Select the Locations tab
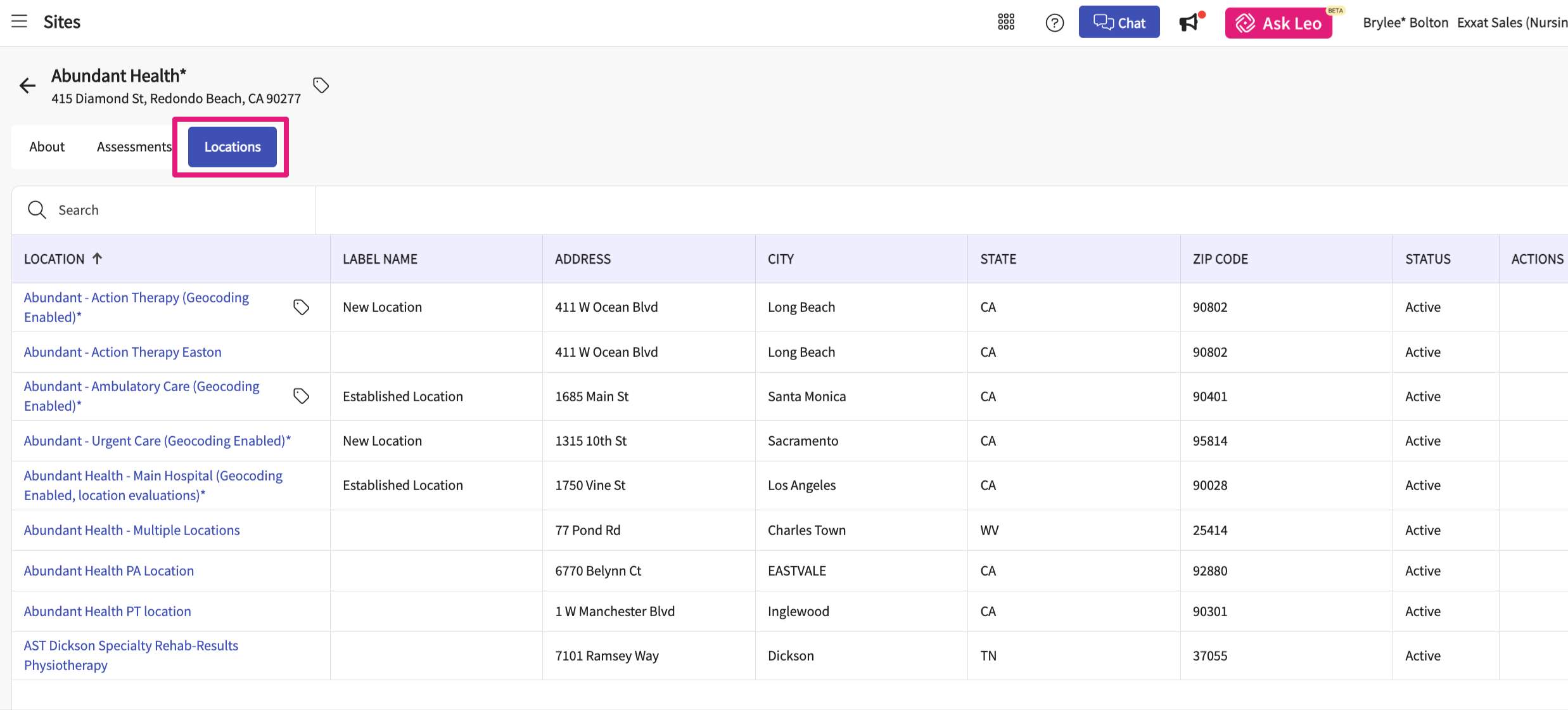This screenshot has width=1568, height=710. (x=233, y=147)
